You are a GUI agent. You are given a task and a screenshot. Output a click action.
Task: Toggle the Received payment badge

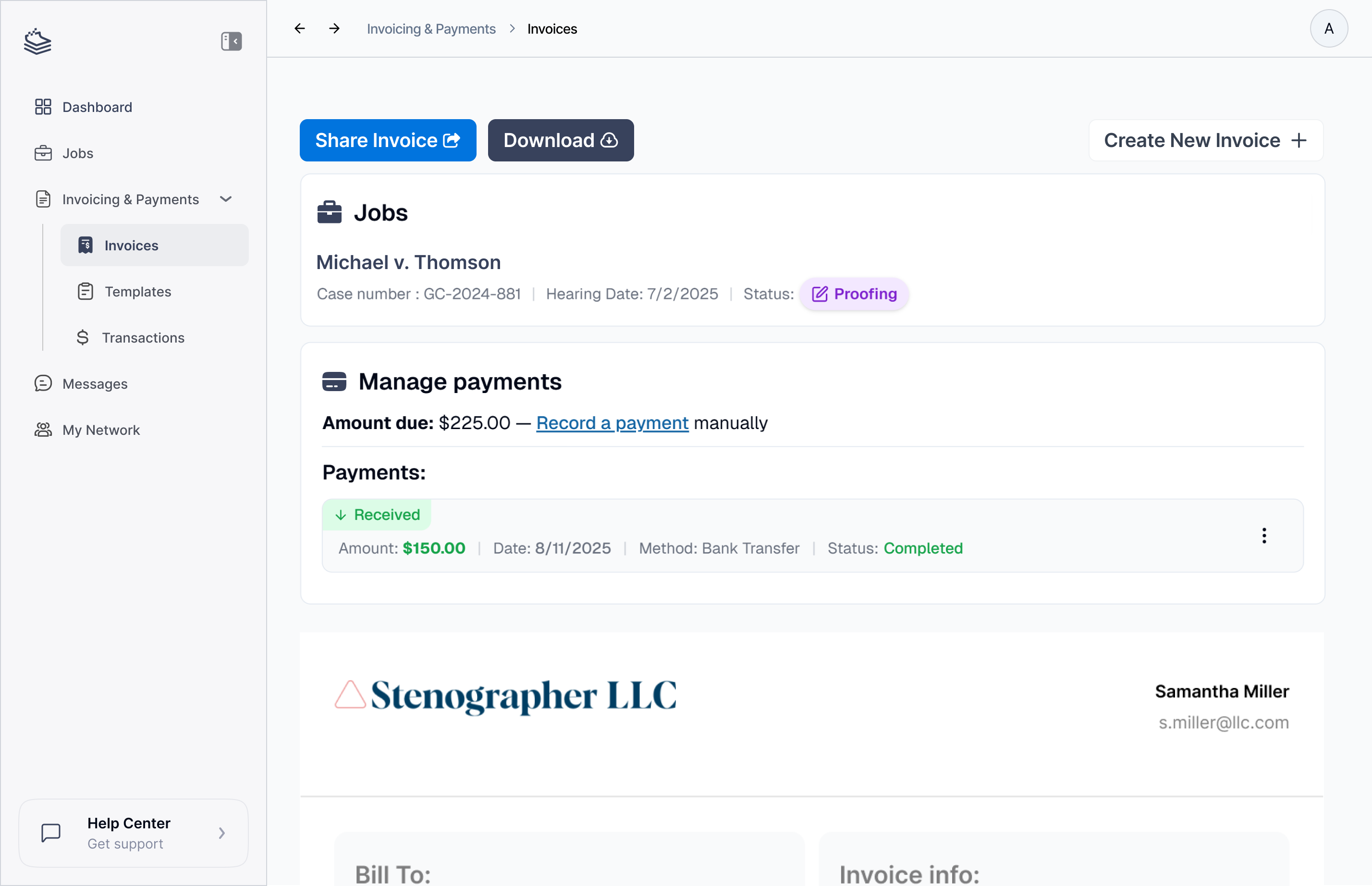pos(377,514)
